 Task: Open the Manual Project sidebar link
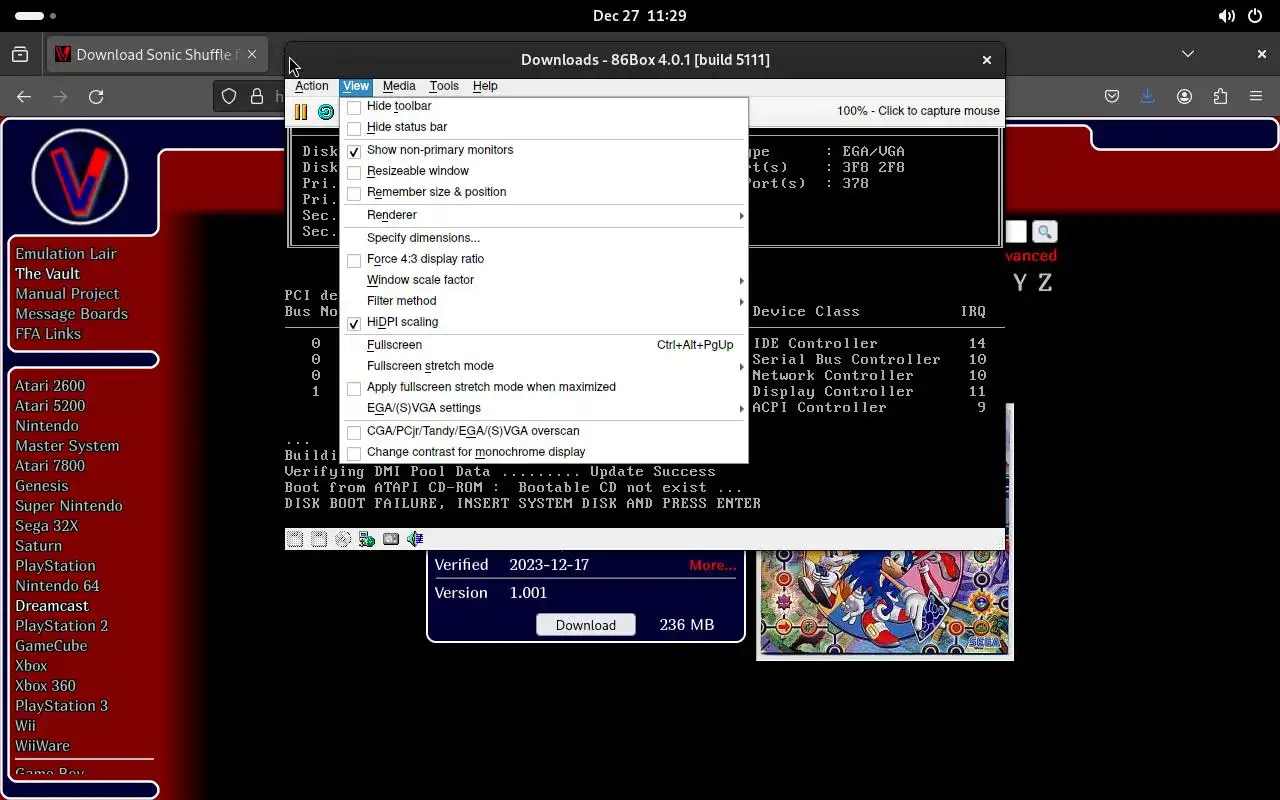[x=67, y=294]
